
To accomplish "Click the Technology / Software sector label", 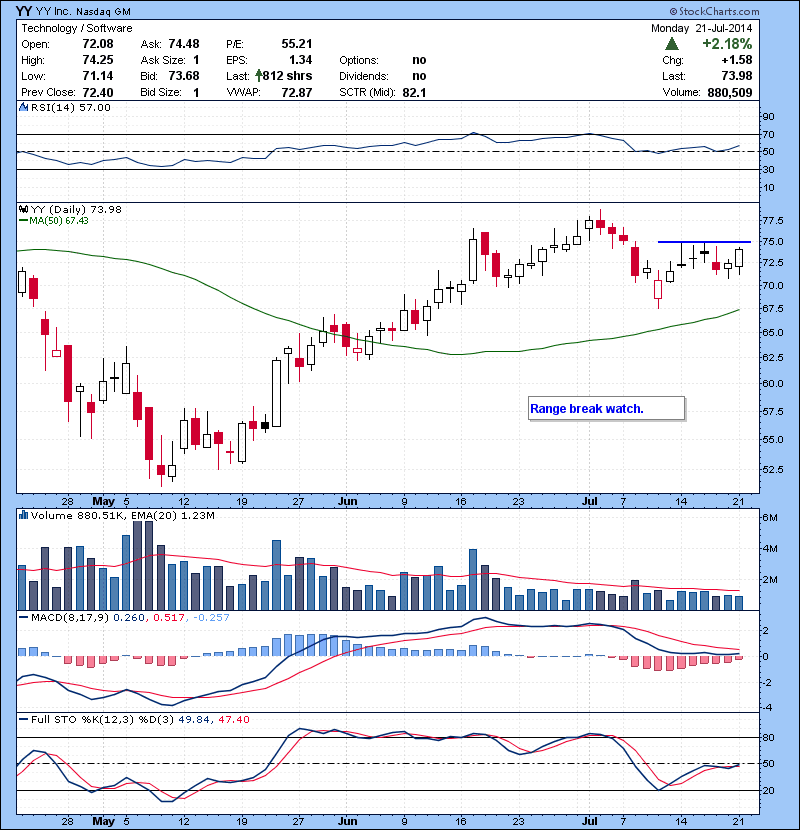I will [77, 28].
